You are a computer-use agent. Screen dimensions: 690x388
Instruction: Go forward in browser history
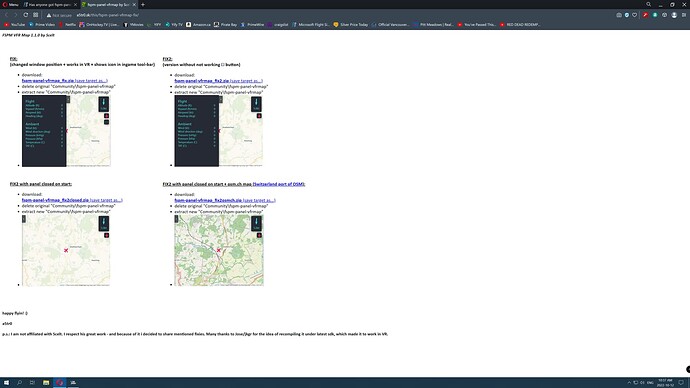[15, 15]
